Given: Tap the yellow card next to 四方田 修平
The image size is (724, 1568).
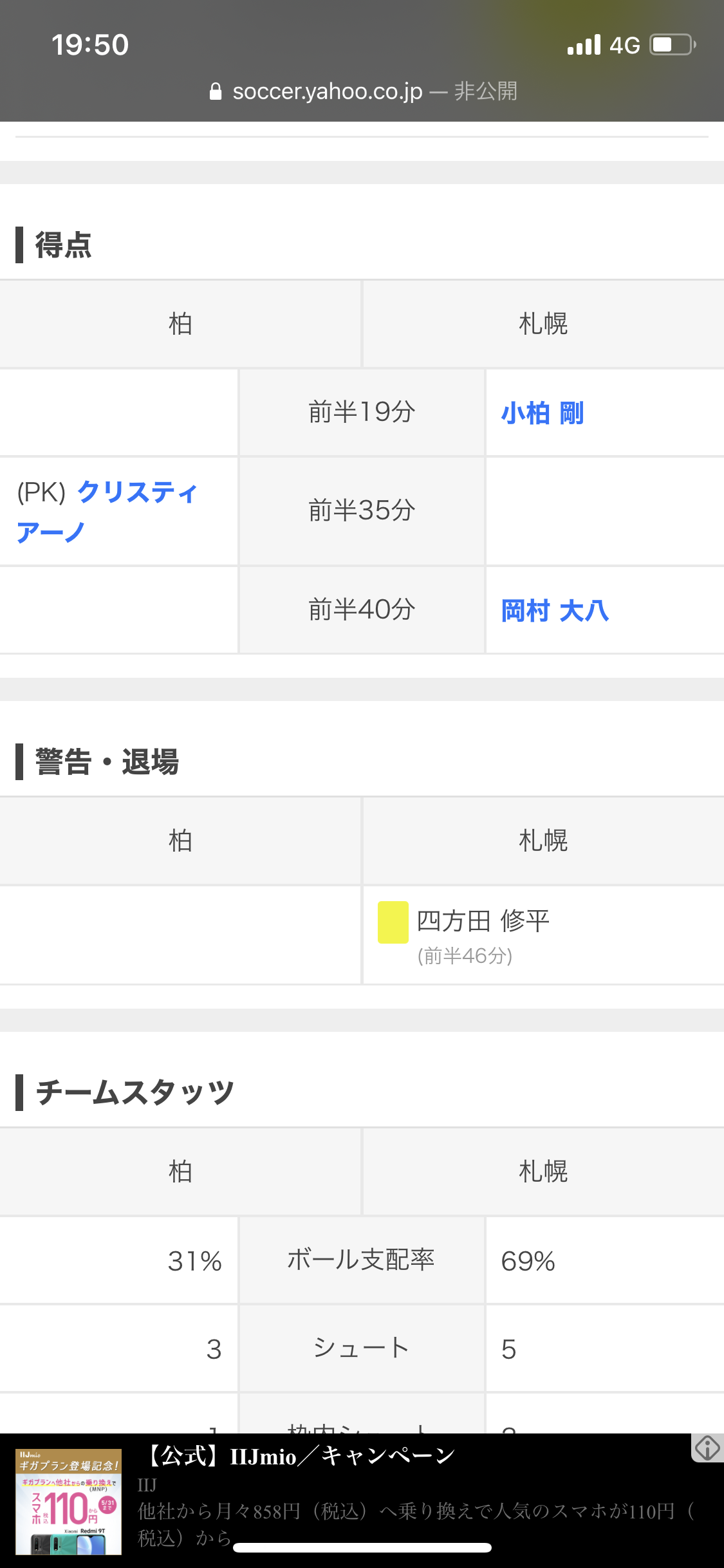Looking at the screenshot, I should click(393, 922).
